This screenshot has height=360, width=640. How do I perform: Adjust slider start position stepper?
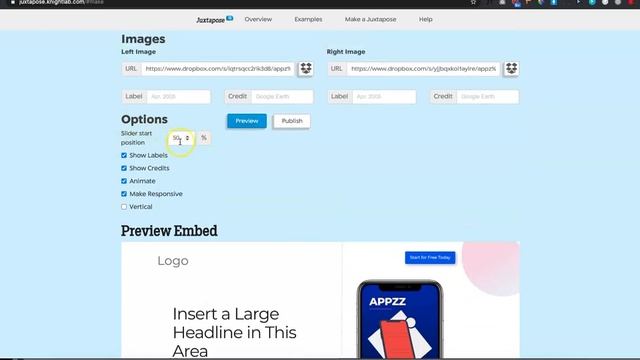pos(187,138)
